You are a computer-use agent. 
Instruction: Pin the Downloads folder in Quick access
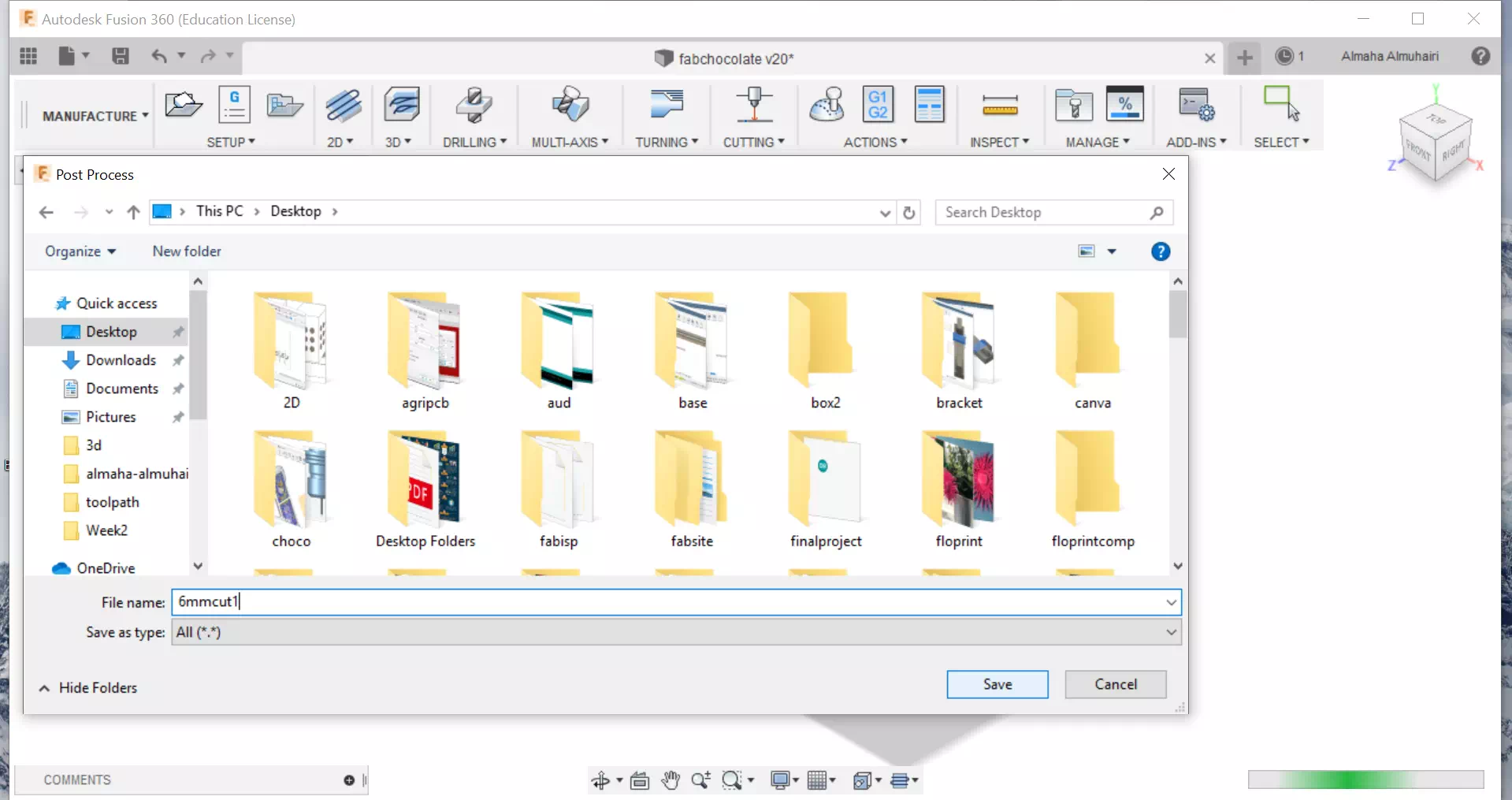178,360
